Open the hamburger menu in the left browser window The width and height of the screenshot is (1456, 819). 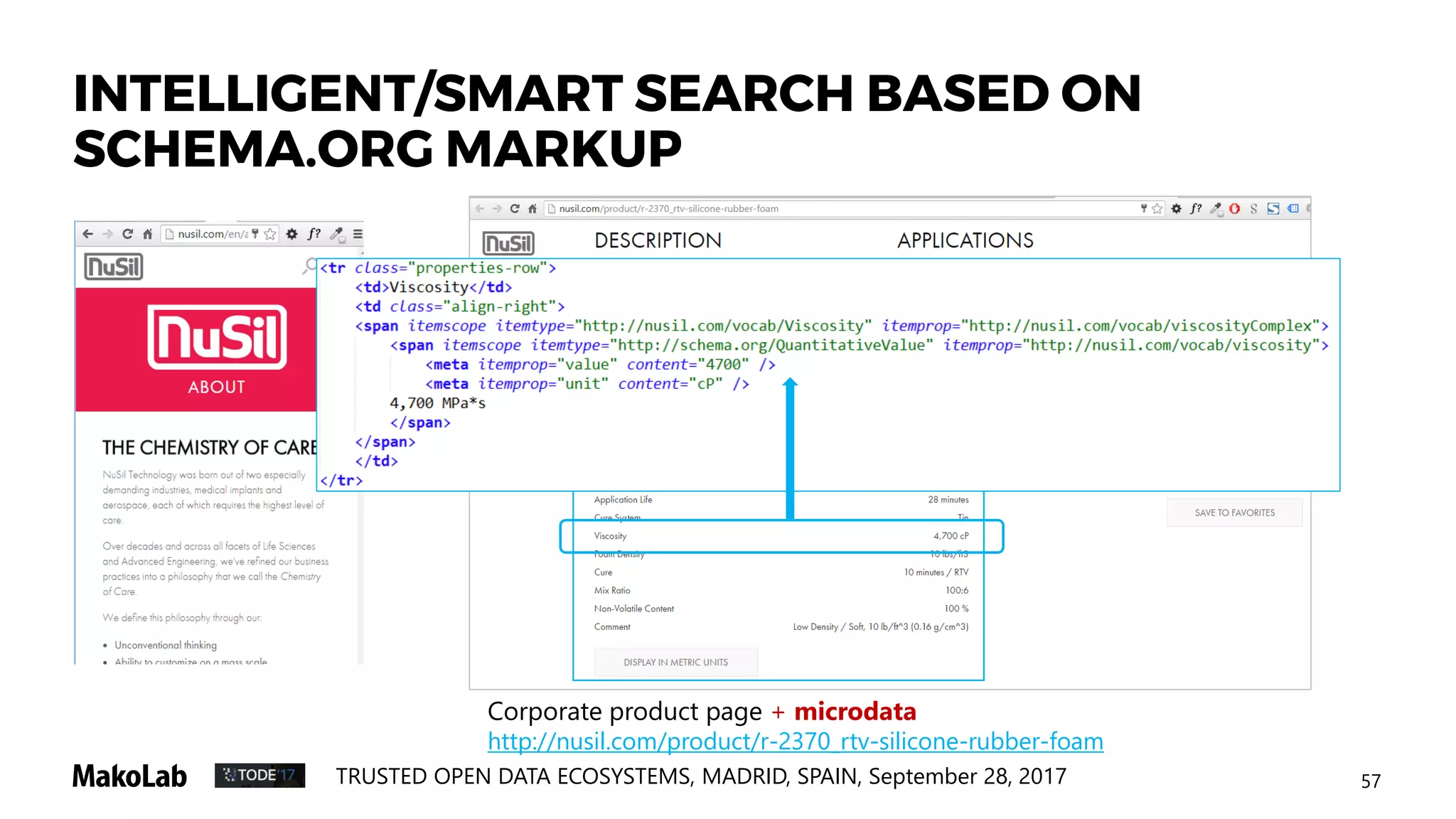(358, 234)
